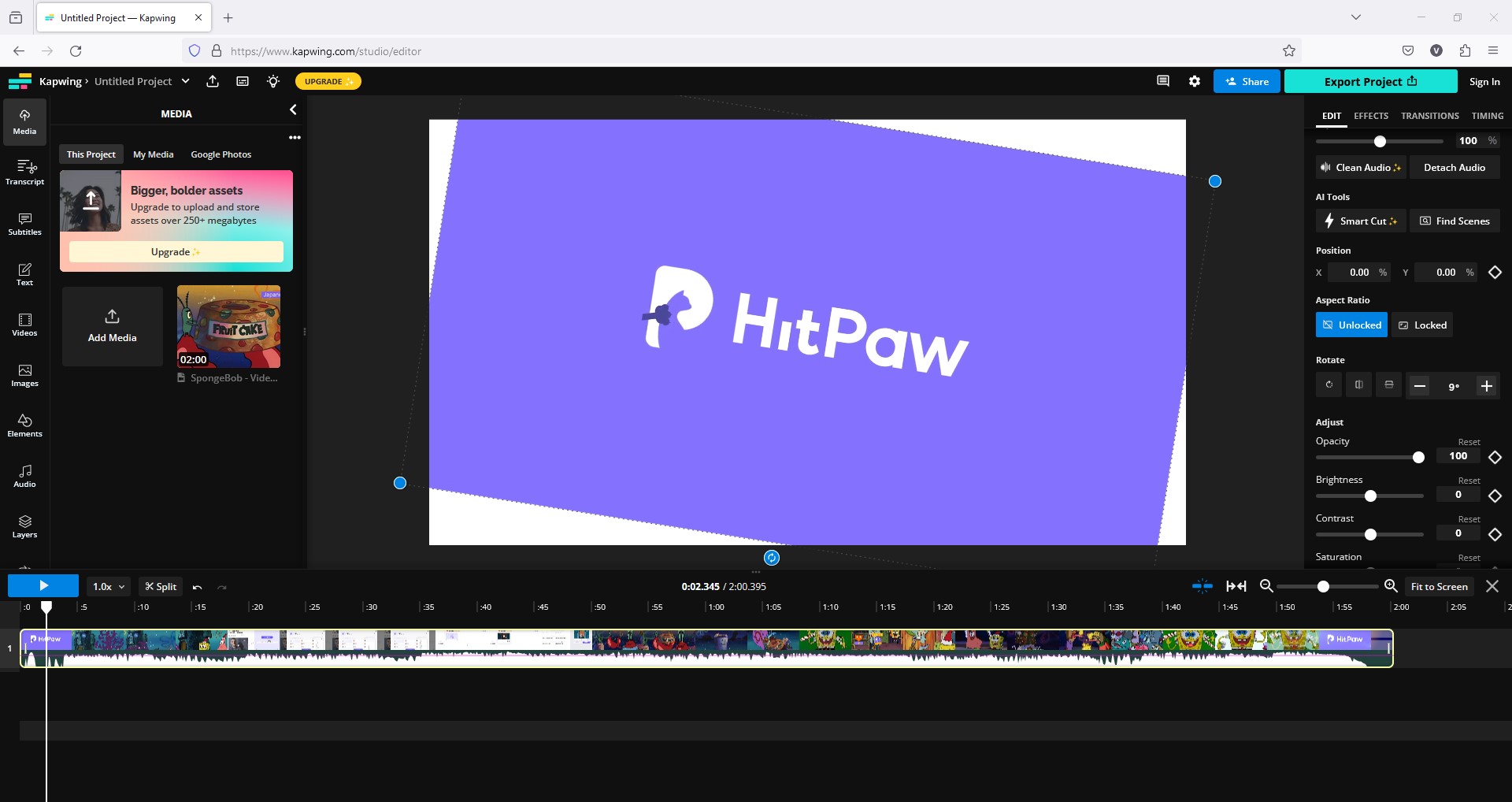Decrease rotation with minus button

point(1420,386)
